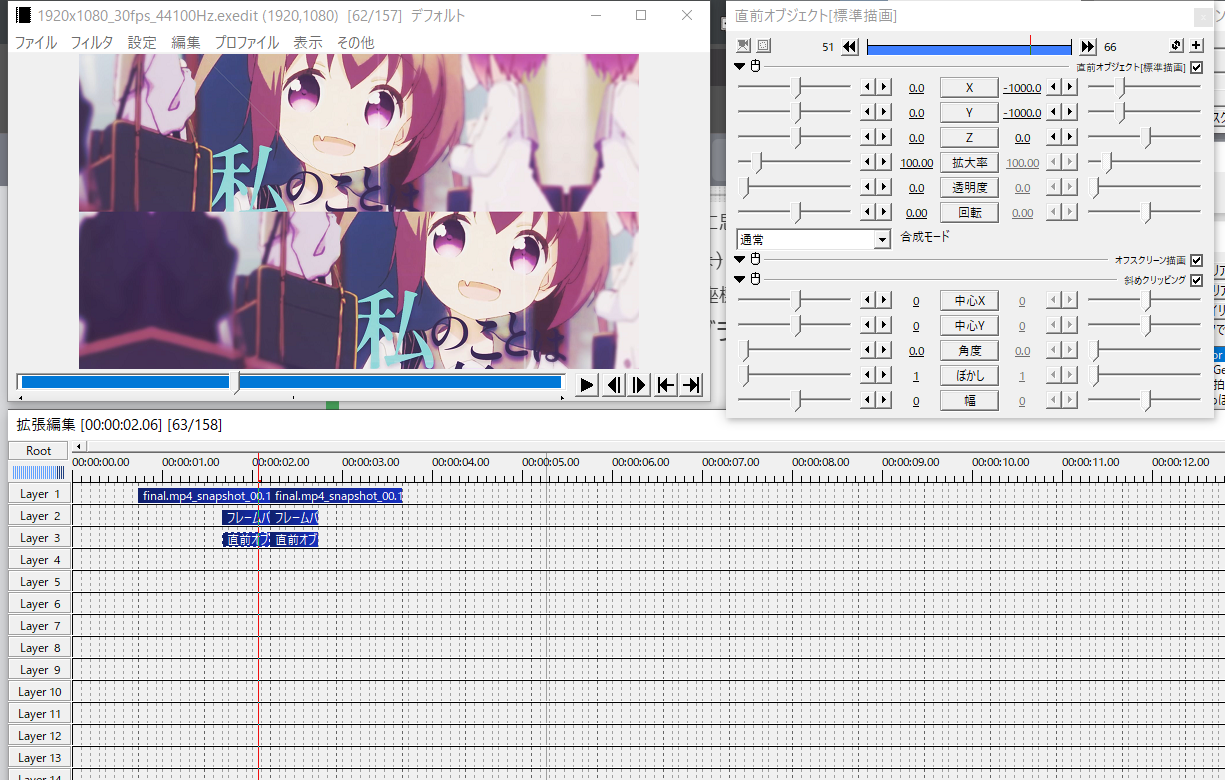Collapse the 斜めクリッピング section triangle
This screenshot has height=780, width=1225.
pyautogui.click(x=740, y=279)
